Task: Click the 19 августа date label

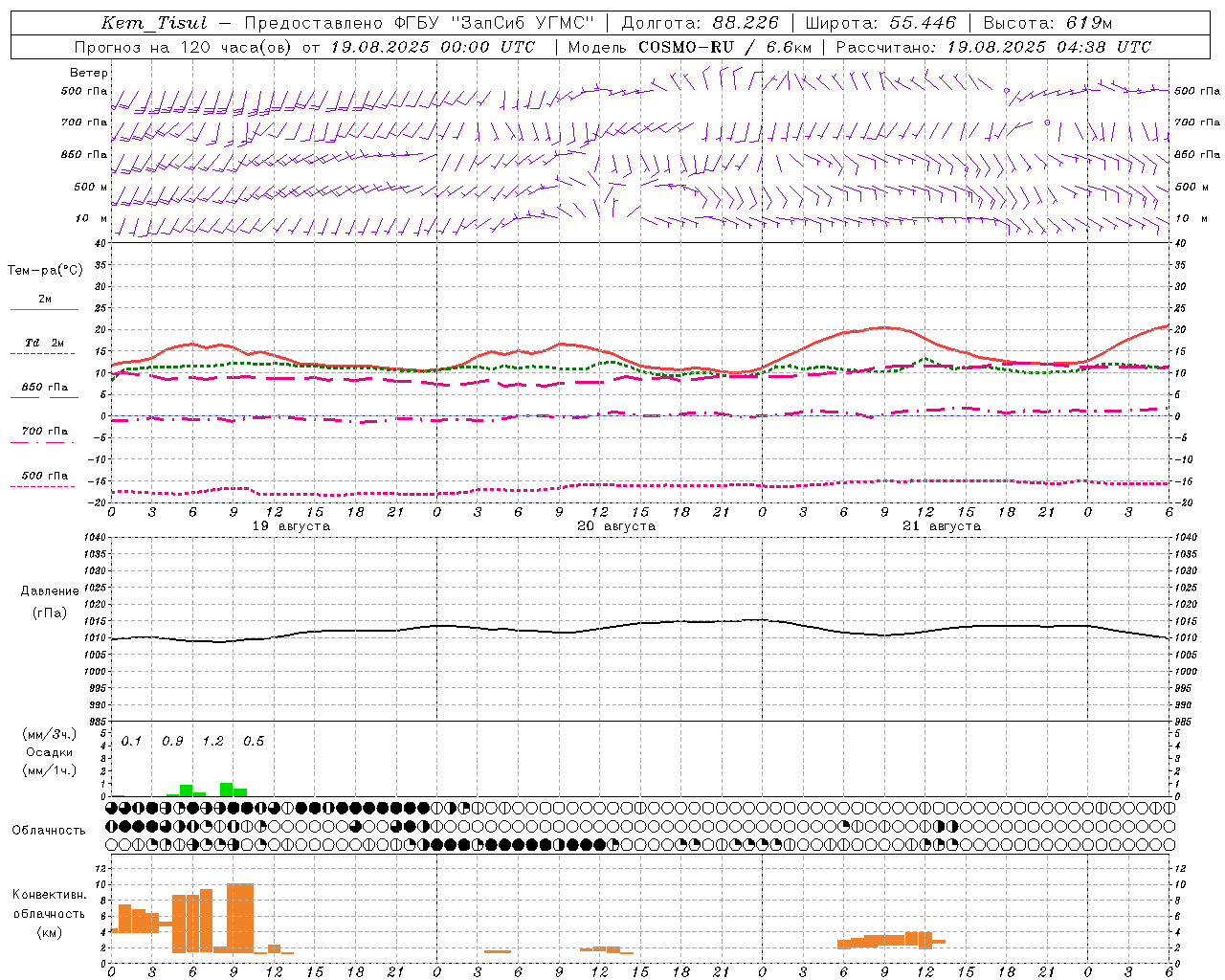Action: click(x=291, y=526)
